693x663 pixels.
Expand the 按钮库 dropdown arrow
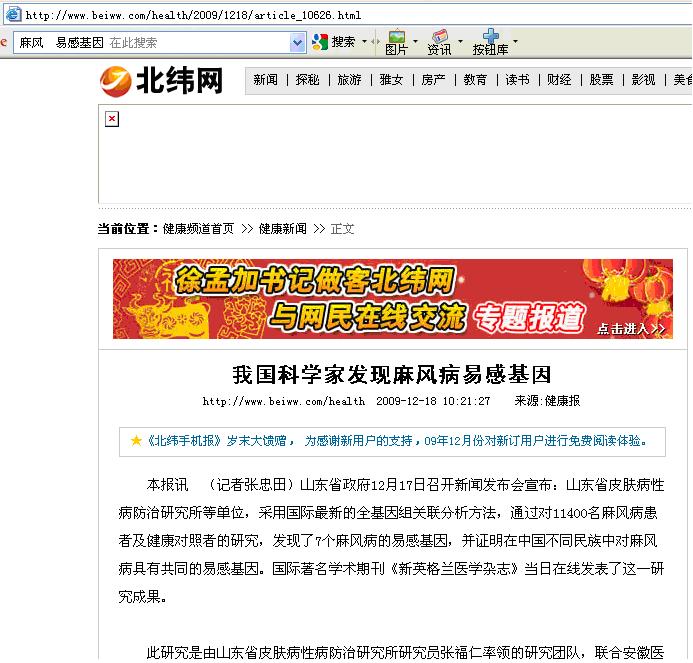[x=515, y=41]
